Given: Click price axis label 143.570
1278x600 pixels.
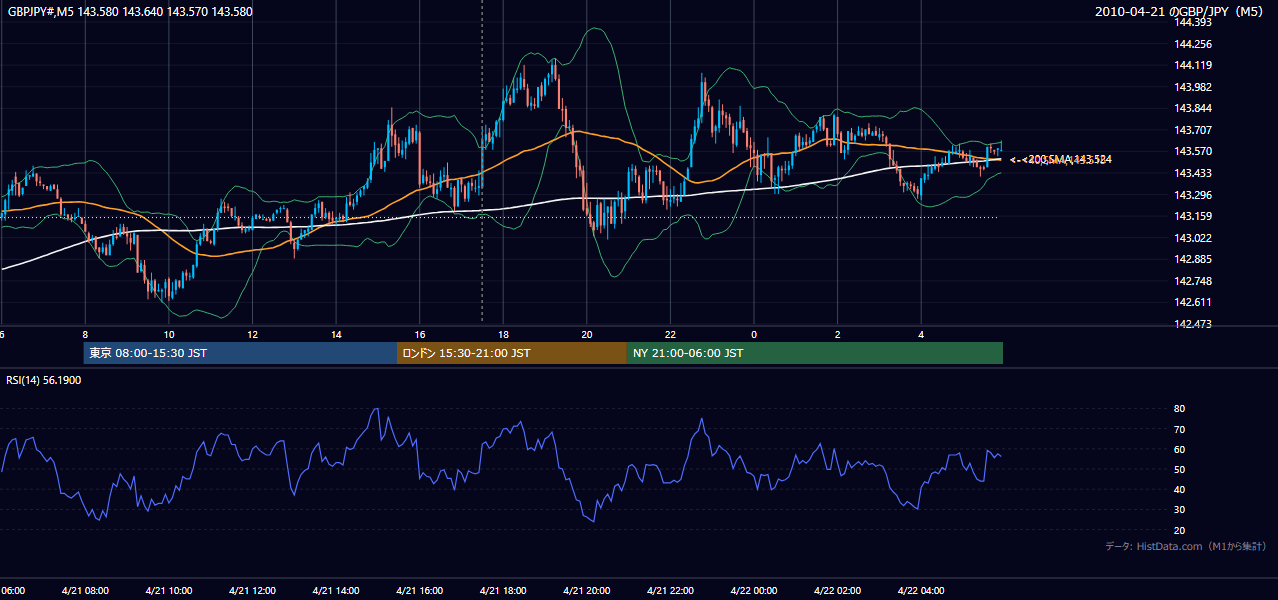Looking at the screenshot, I should pos(1194,151).
